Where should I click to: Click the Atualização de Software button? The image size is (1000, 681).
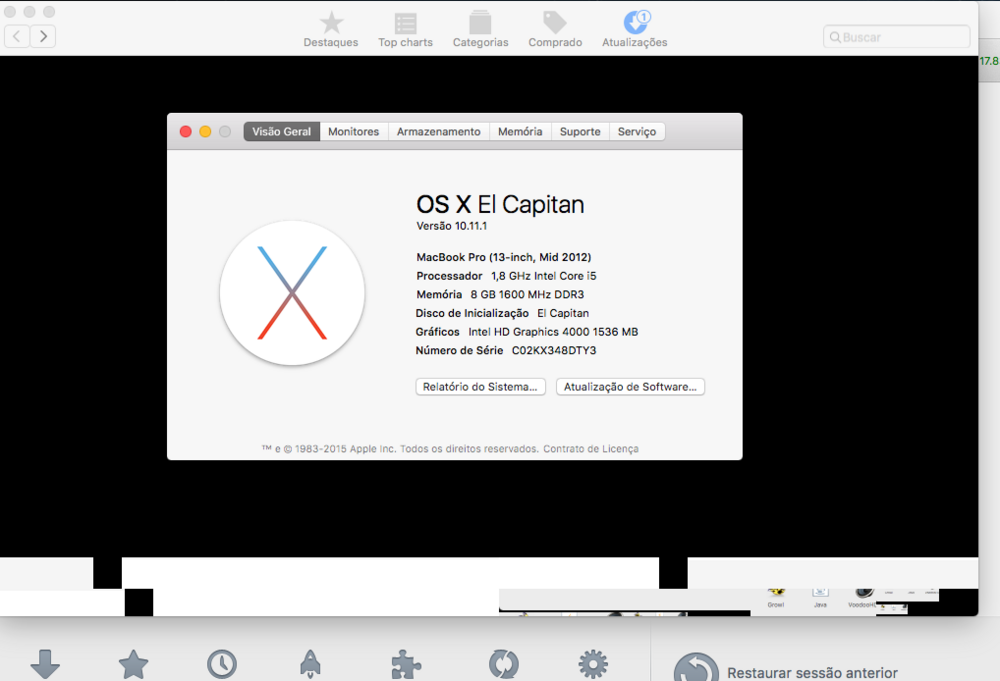(x=630, y=387)
